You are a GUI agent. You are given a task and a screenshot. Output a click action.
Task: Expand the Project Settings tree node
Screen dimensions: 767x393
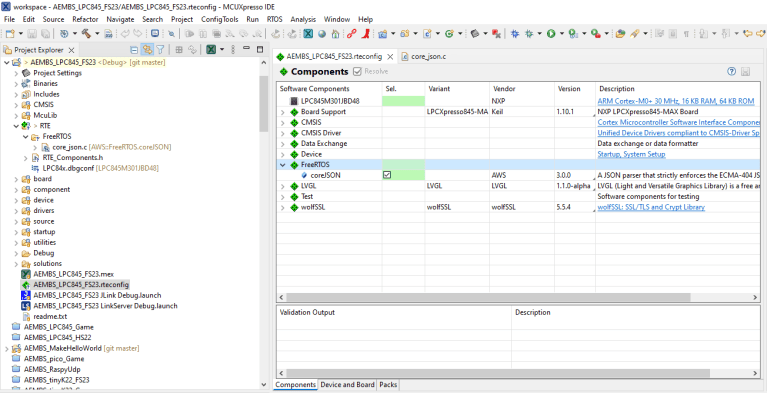point(16,73)
